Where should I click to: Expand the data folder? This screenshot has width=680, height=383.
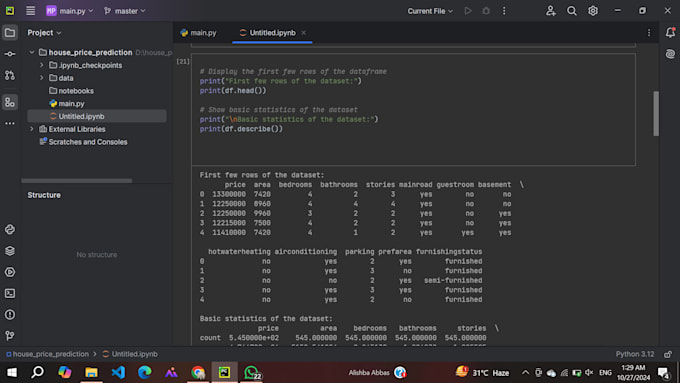coord(42,78)
